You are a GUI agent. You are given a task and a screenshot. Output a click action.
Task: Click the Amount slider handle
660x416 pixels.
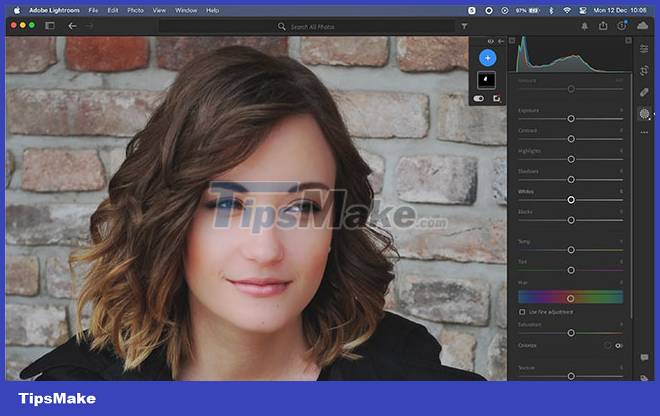coord(571,89)
